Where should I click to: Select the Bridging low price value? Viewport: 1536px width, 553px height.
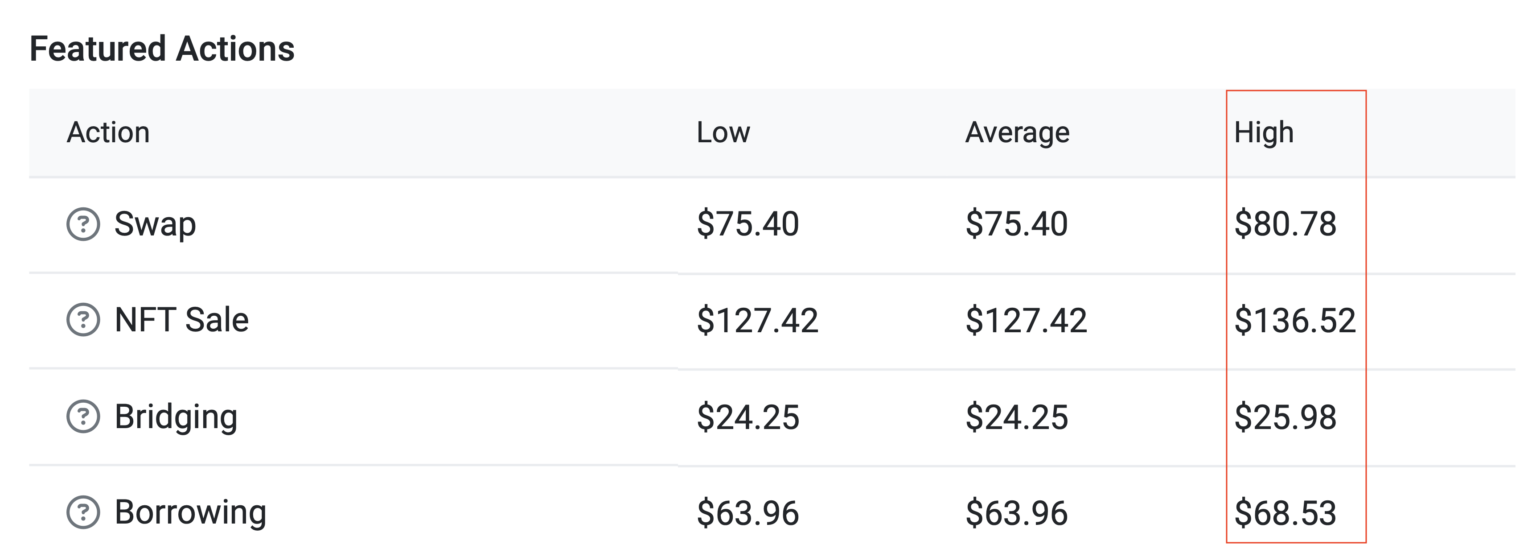point(748,417)
